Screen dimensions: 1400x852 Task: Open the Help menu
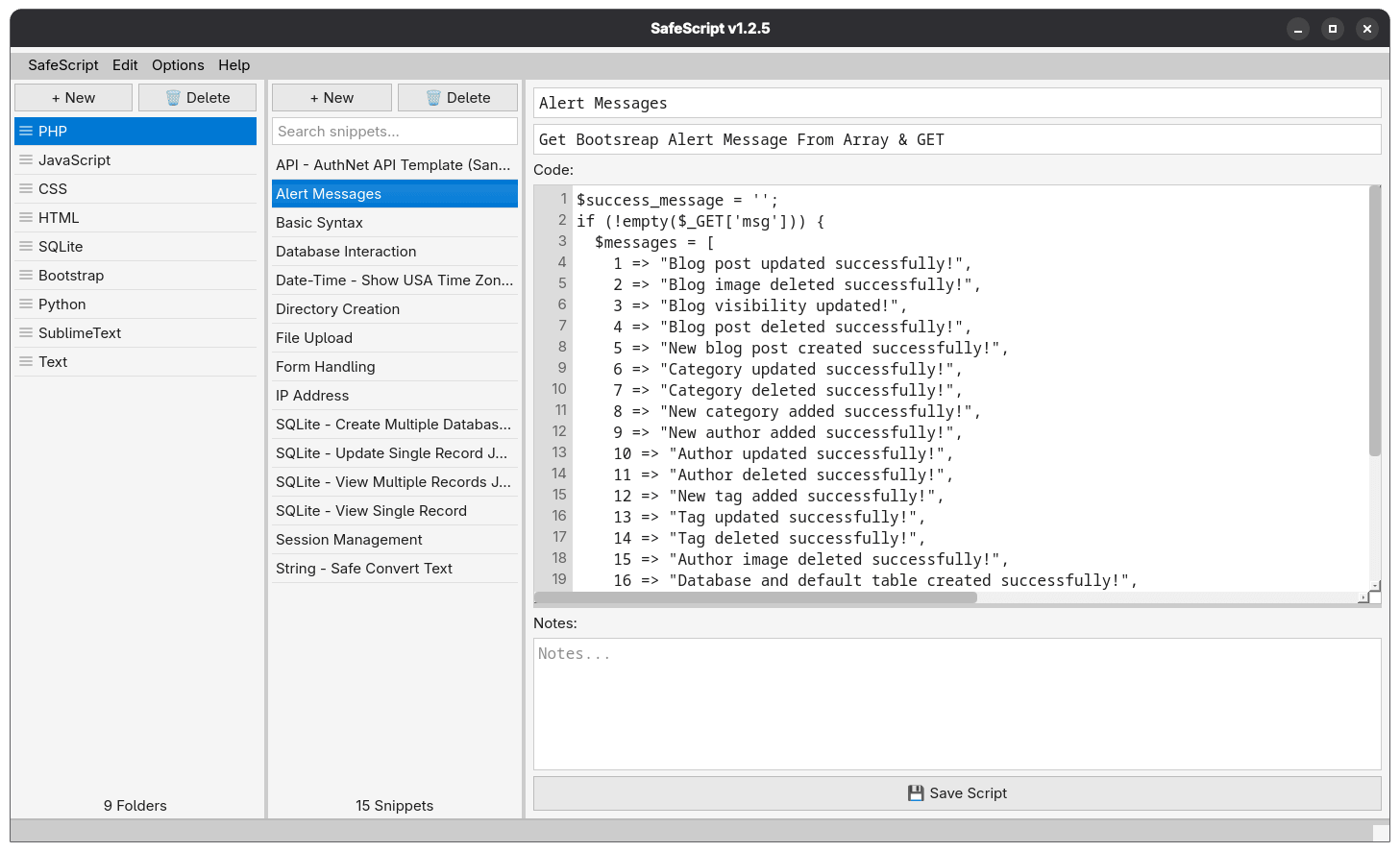(233, 64)
